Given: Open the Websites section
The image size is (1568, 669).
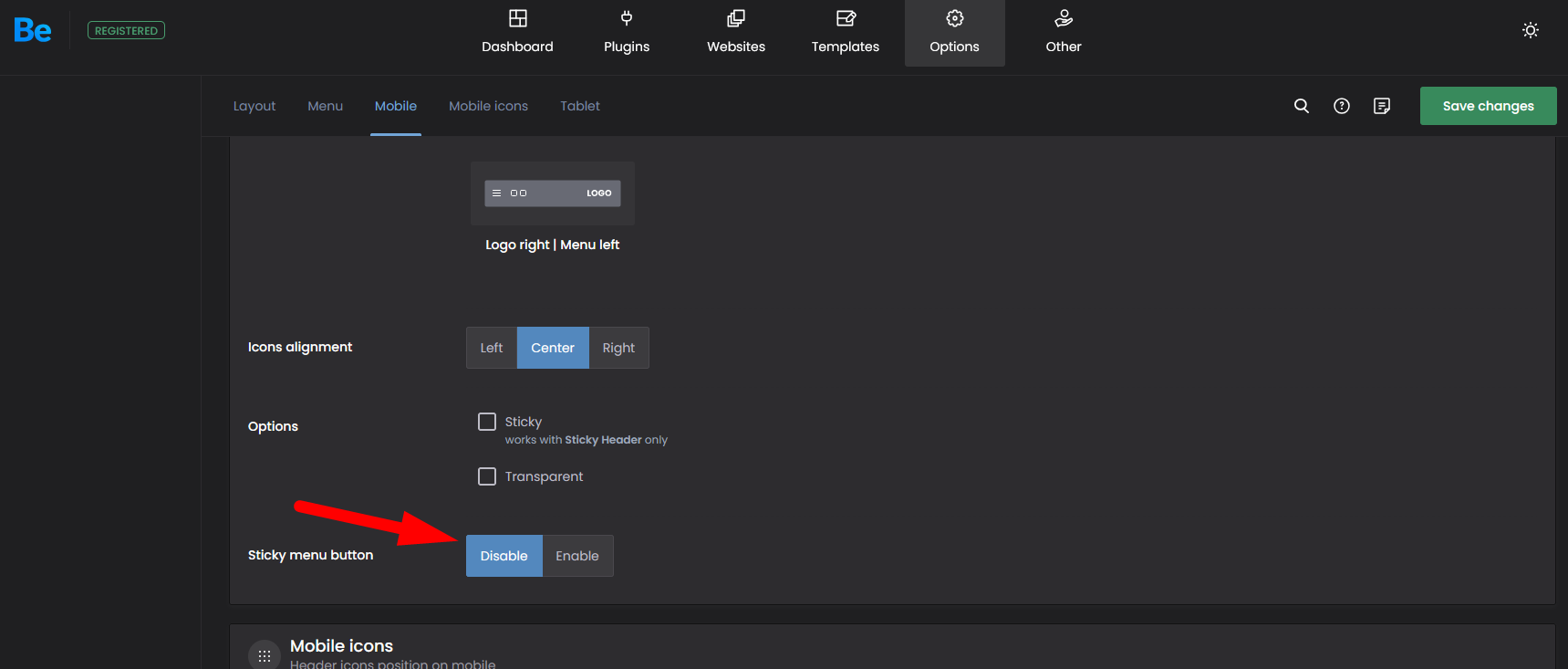Looking at the screenshot, I should coord(736,33).
